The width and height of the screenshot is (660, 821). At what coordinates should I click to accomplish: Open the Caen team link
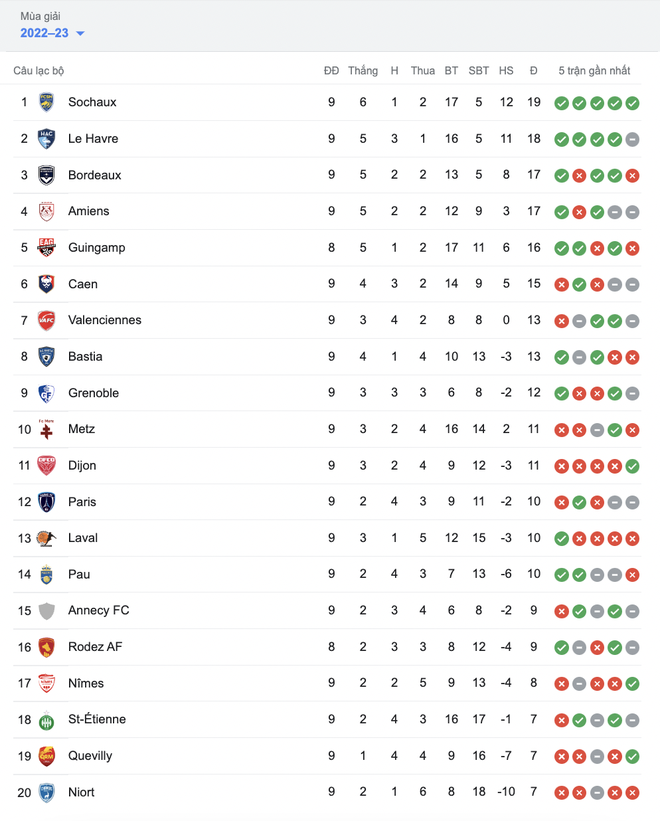[83, 284]
